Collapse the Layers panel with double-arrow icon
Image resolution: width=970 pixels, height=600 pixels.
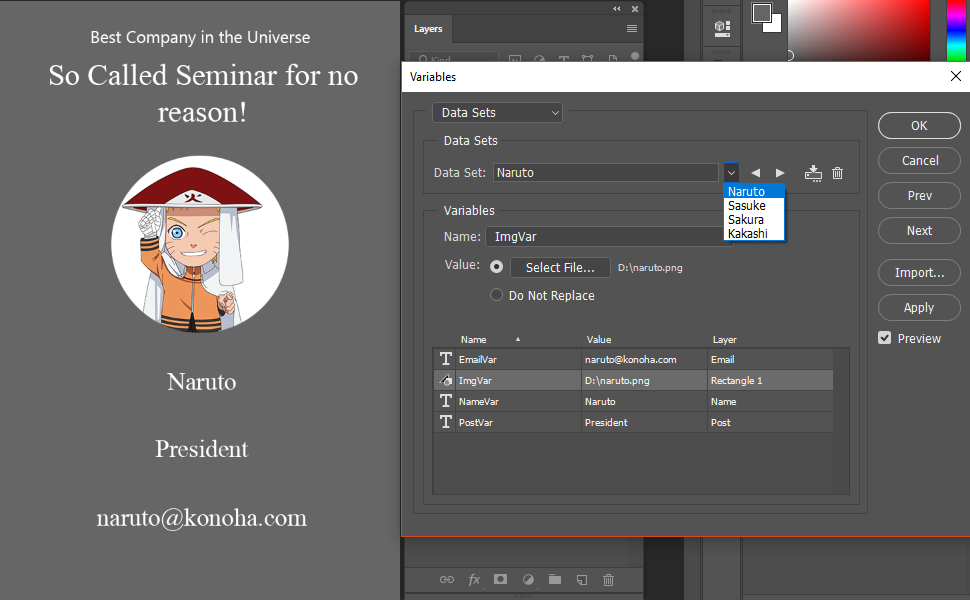617,9
